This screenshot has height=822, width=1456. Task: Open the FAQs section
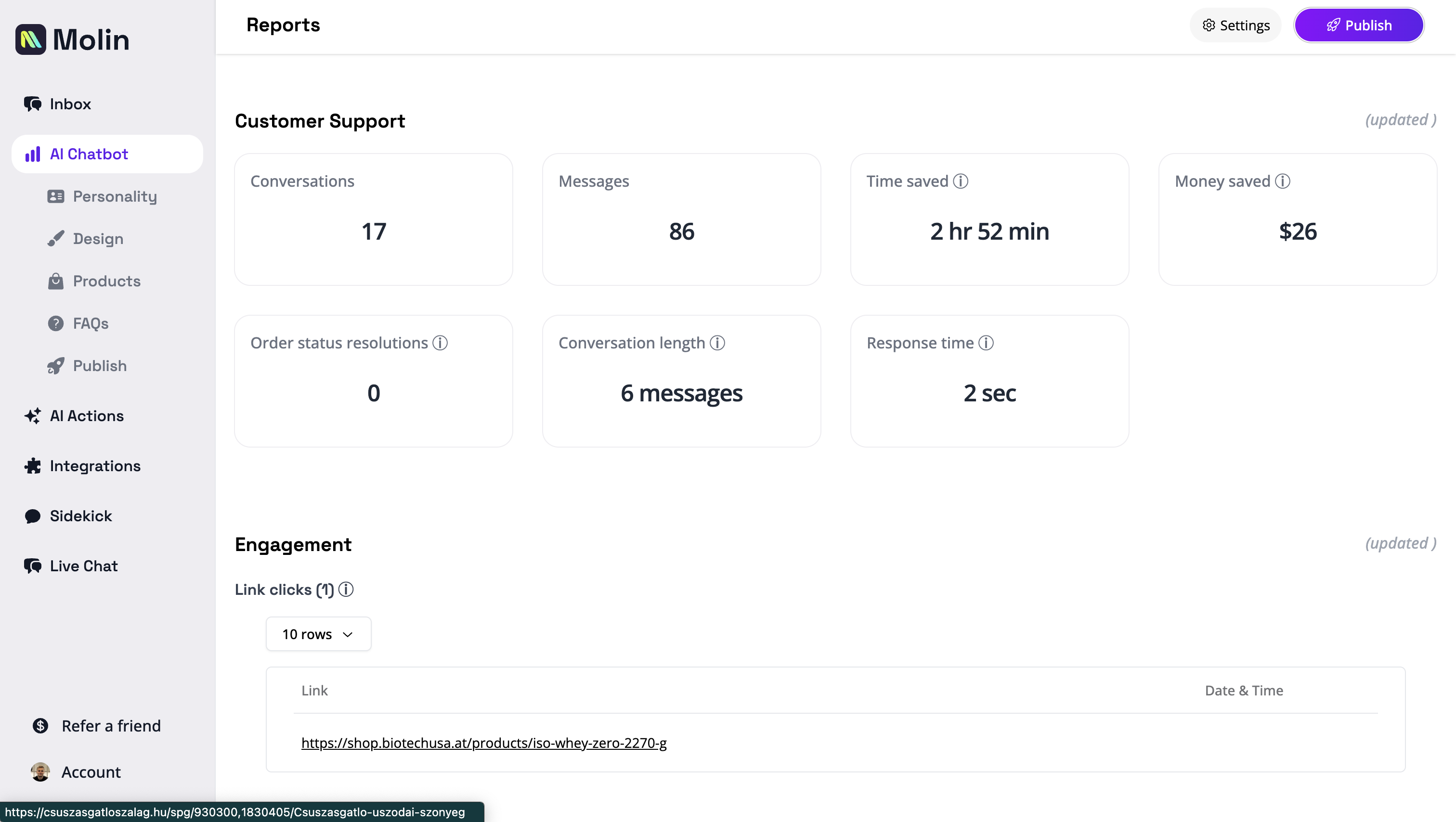[91, 323]
